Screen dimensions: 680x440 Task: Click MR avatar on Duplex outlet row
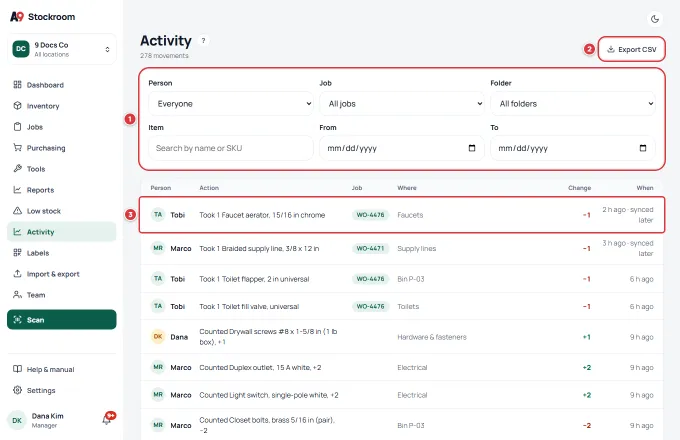point(158,367)
